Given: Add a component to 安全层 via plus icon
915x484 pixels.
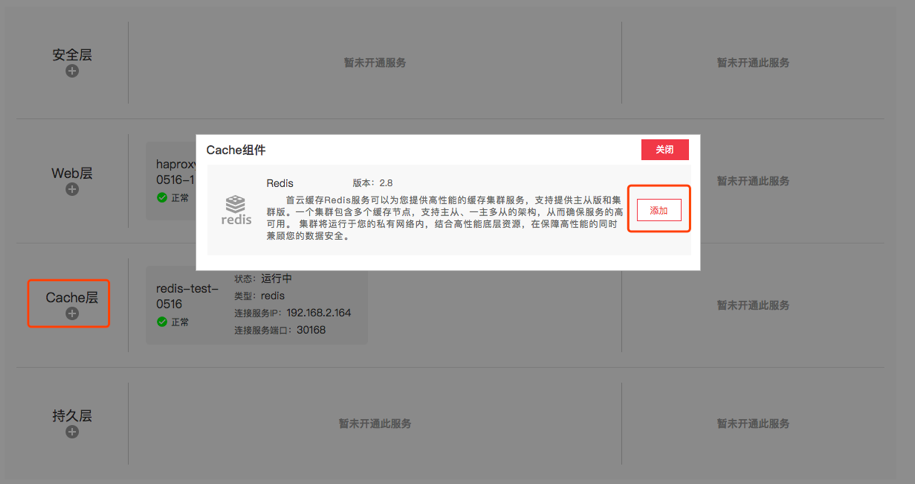Looking at the screenshot, I should click(x=72, y=71).
